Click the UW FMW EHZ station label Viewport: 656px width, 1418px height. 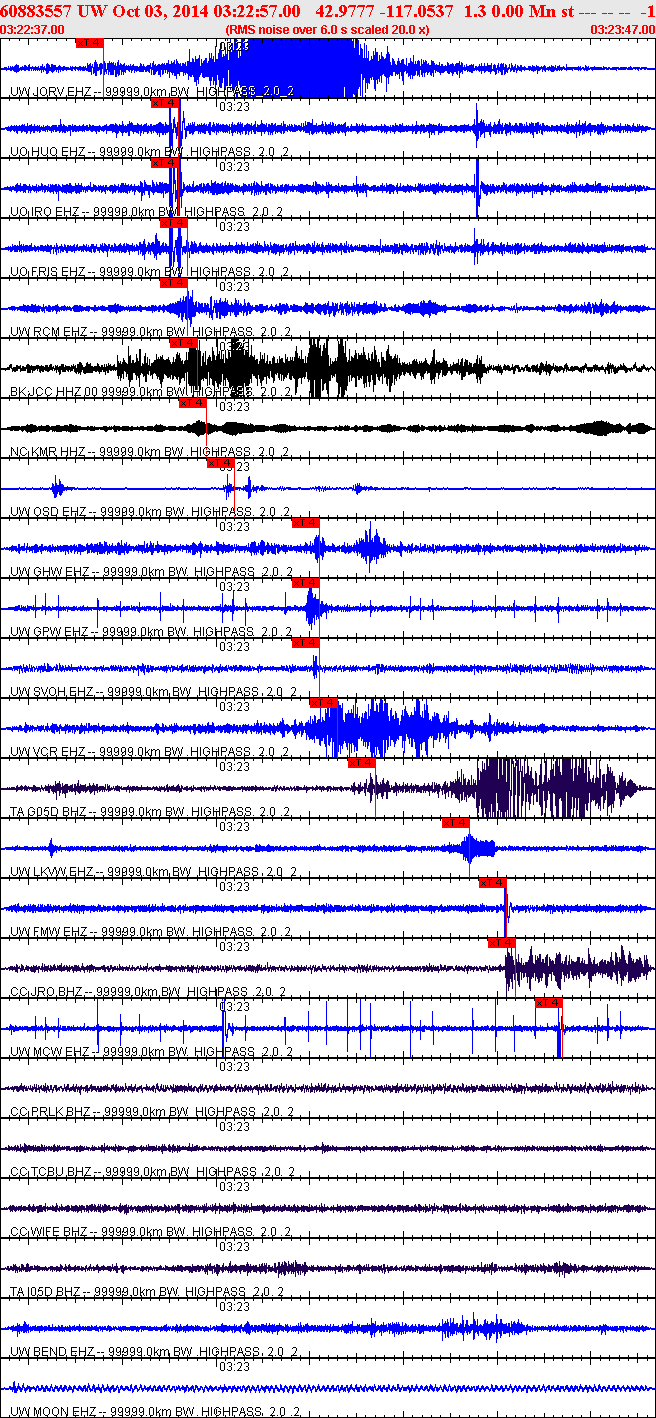pos(49,931)
